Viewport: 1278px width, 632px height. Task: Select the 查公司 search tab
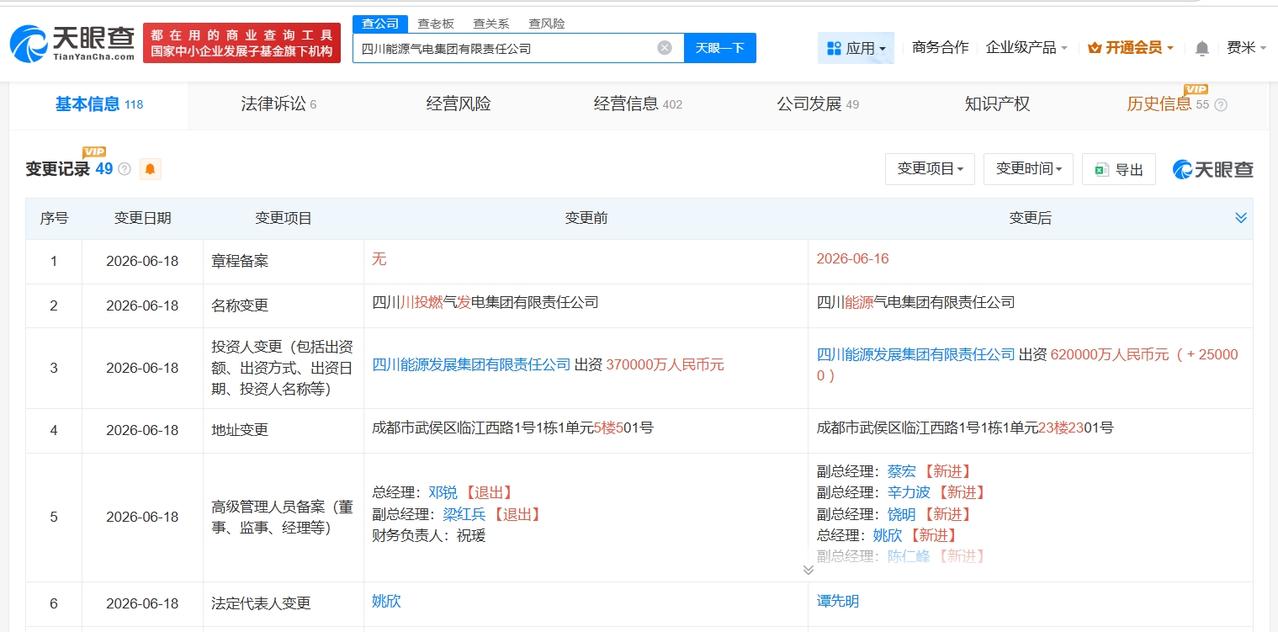click(x=380, y=23)
